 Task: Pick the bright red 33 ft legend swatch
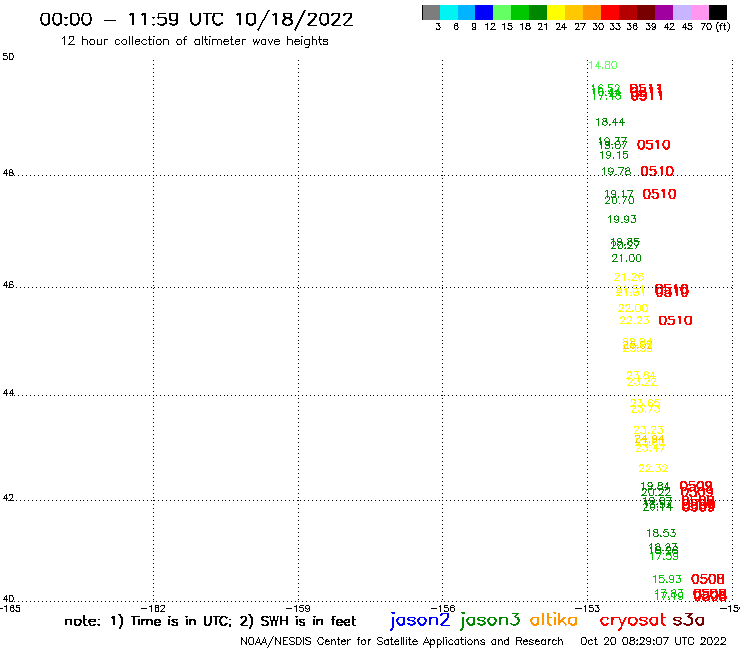pyautogui.click(x=610, y=12)
